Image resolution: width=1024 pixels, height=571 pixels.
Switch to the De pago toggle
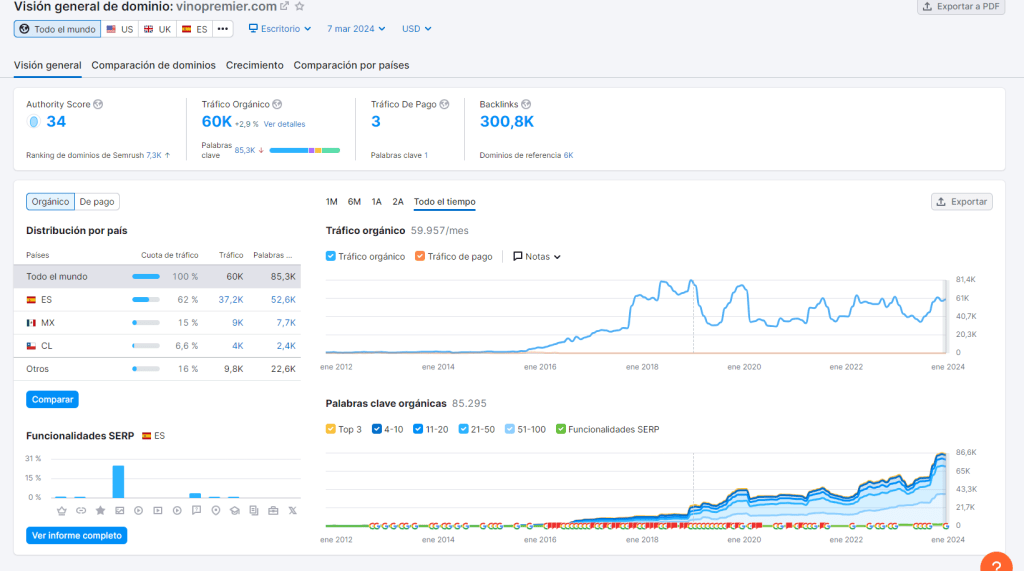(x=97, y=202)
